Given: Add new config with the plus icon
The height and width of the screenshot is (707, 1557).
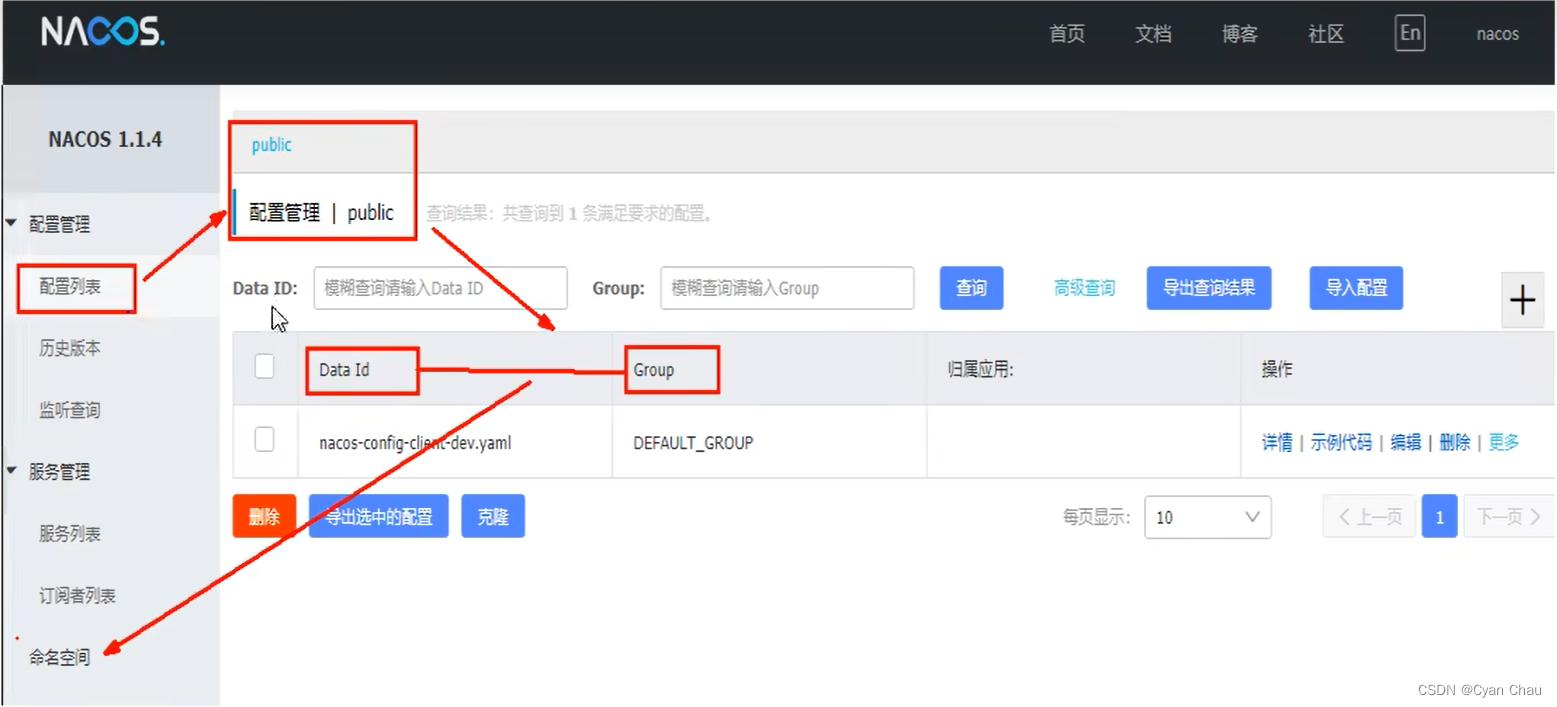Looking at the screenshot, I should (x=1522, y=300).
